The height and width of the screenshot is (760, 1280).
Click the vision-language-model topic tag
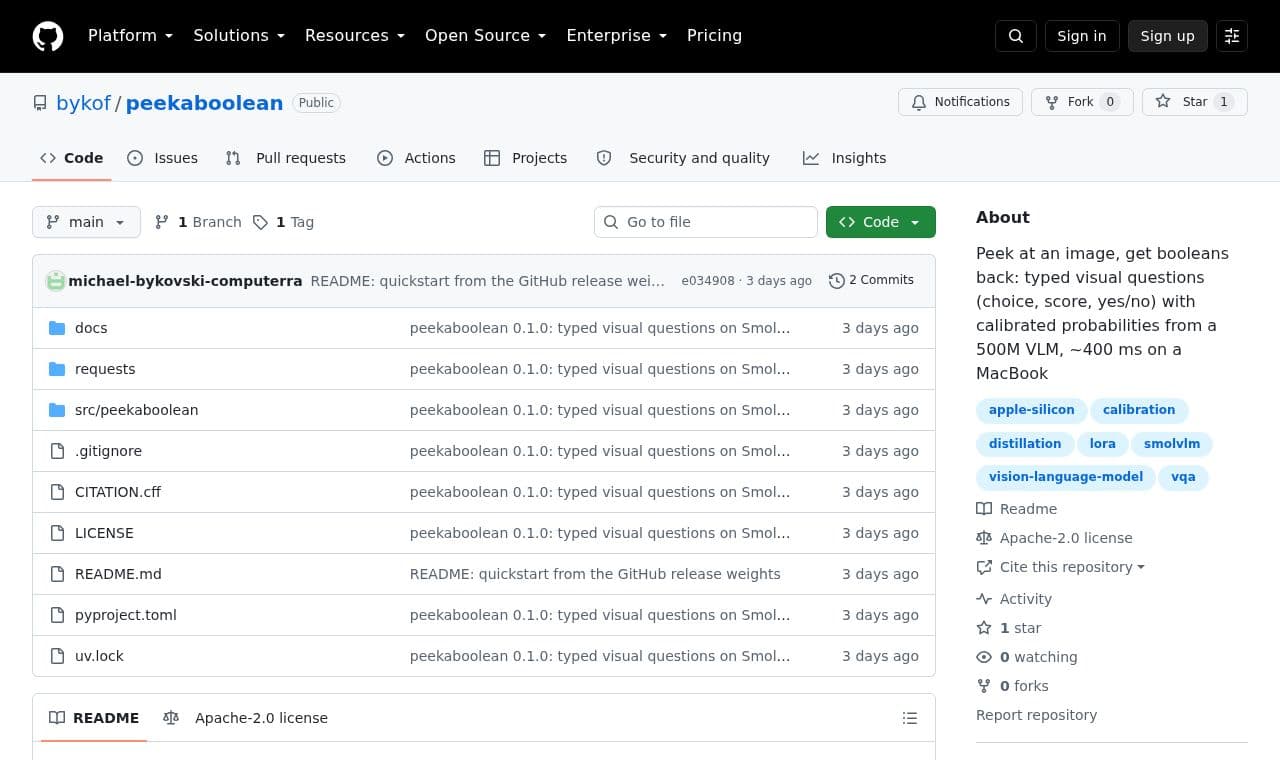1066,477
